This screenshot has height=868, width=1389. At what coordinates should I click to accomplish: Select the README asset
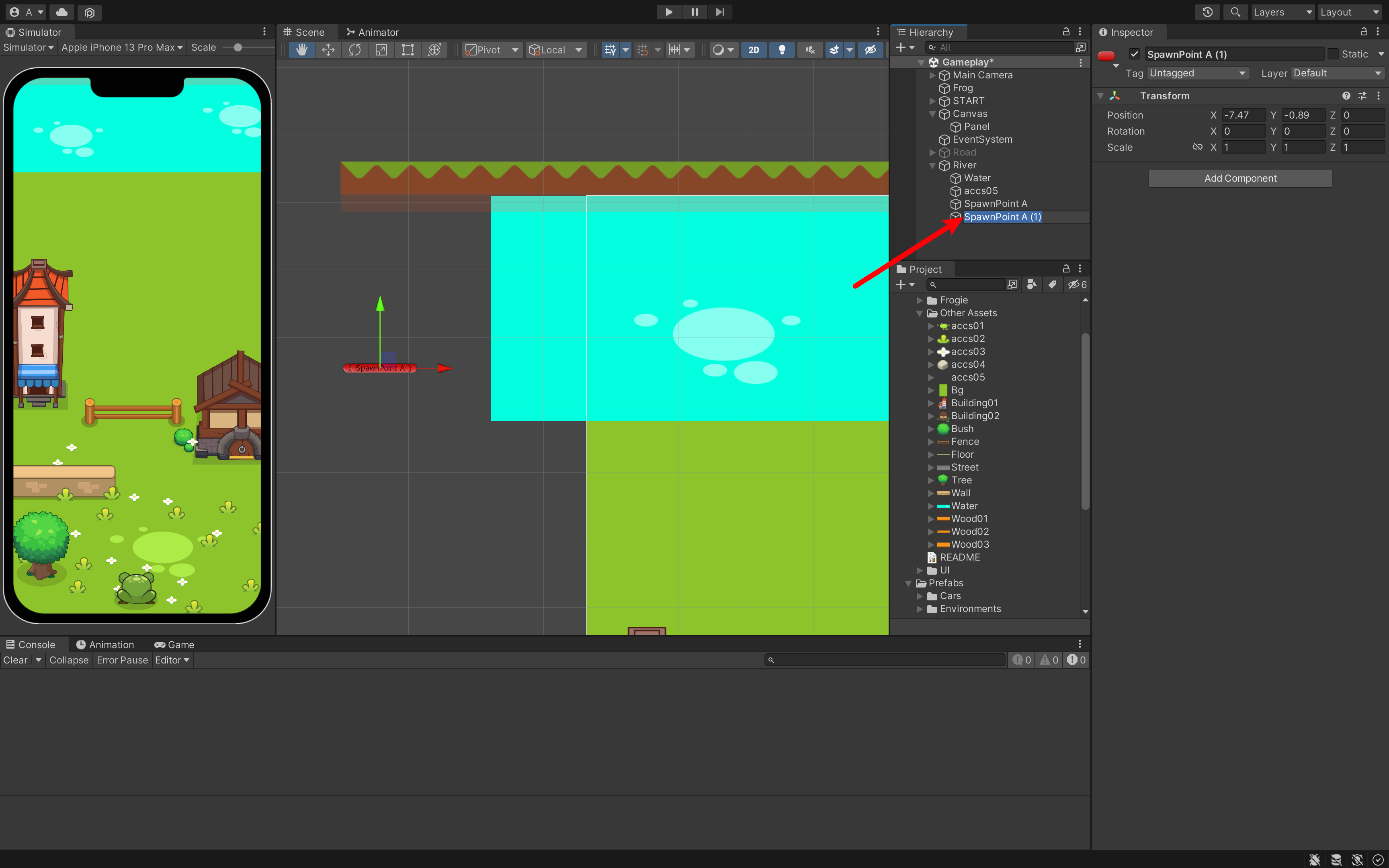(x=960, y=557)
